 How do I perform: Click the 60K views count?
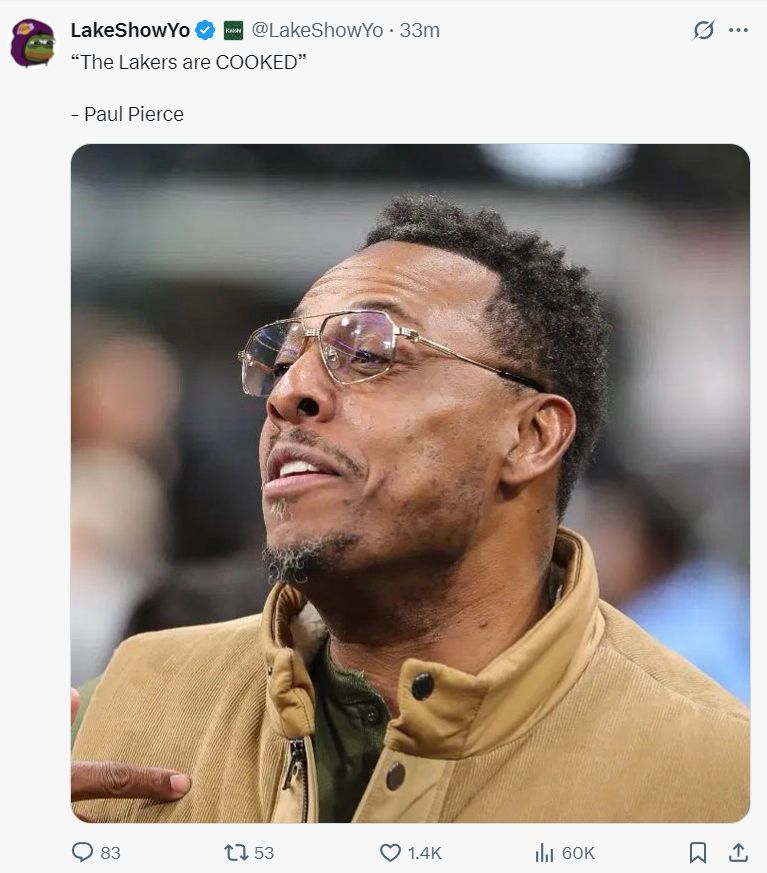click(x=578, y=853)
